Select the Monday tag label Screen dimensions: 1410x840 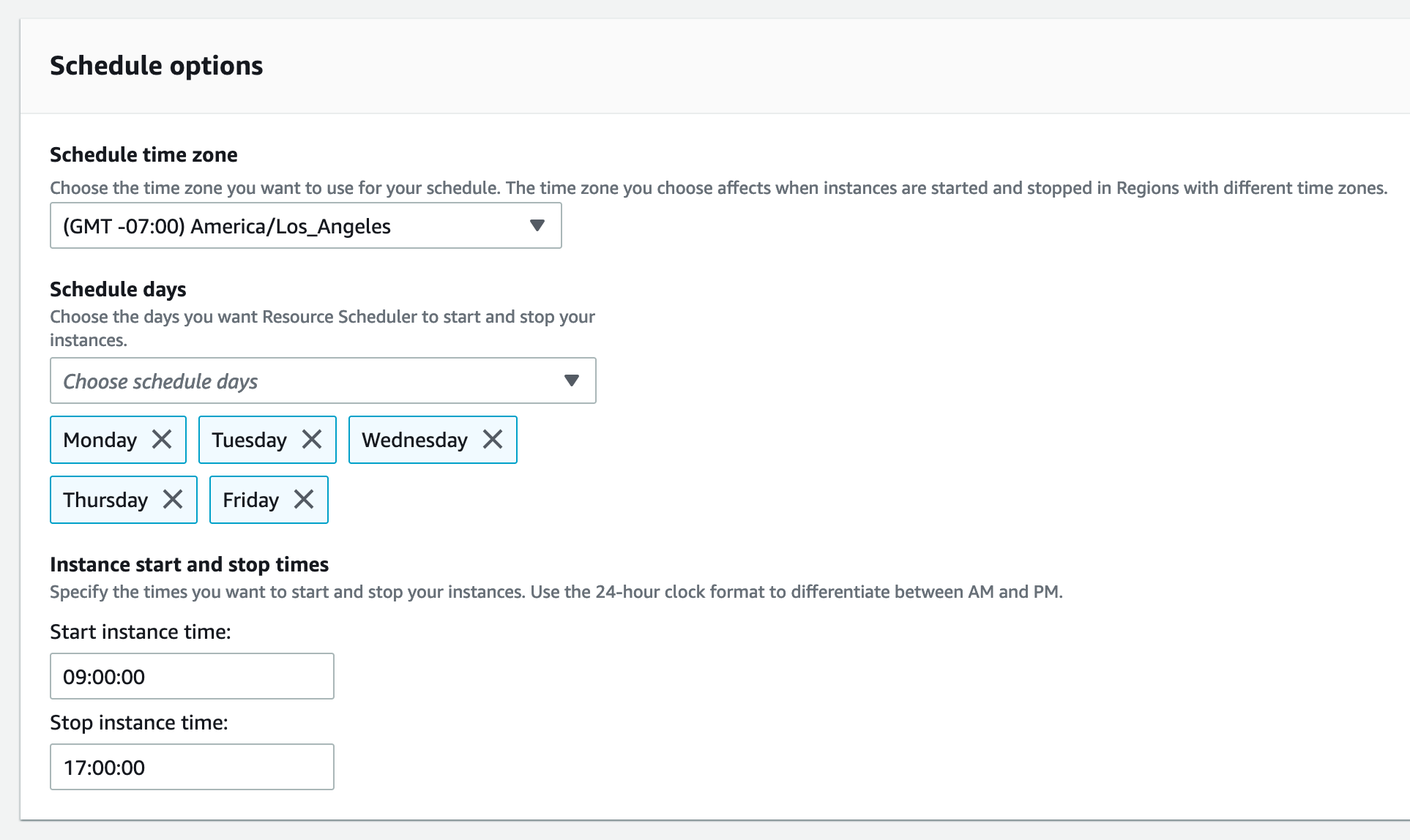click(100, 440)
